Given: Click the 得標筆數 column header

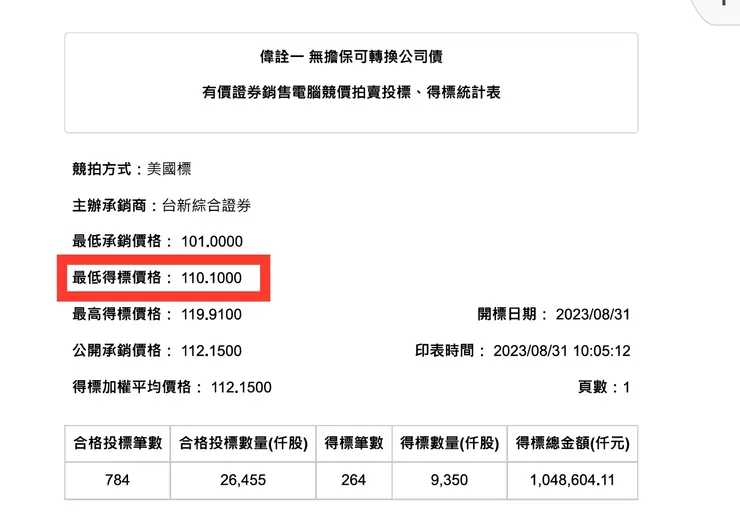Looking at the screenshot, I should (353, 443).
